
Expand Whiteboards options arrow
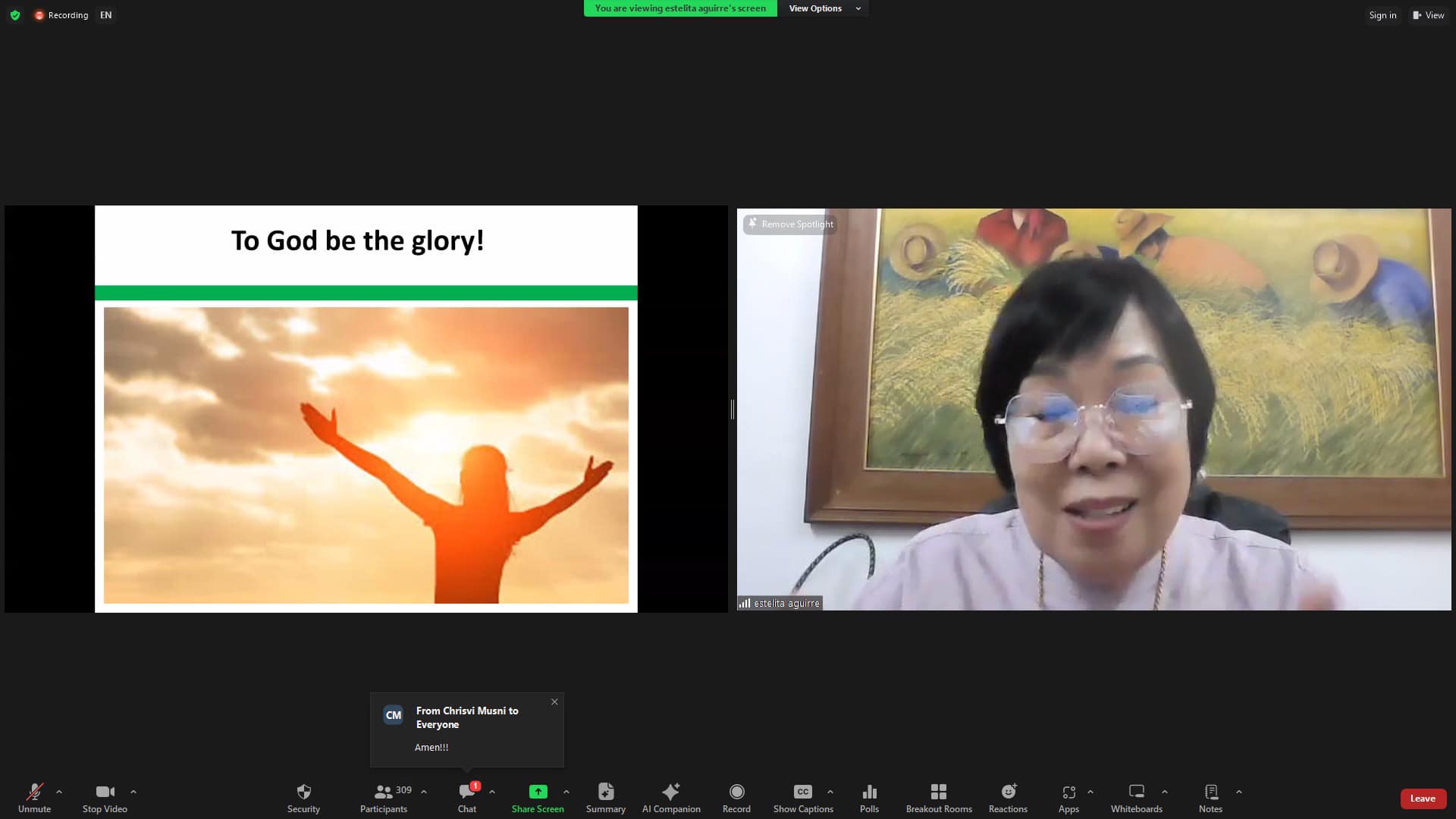(1165, 792)
